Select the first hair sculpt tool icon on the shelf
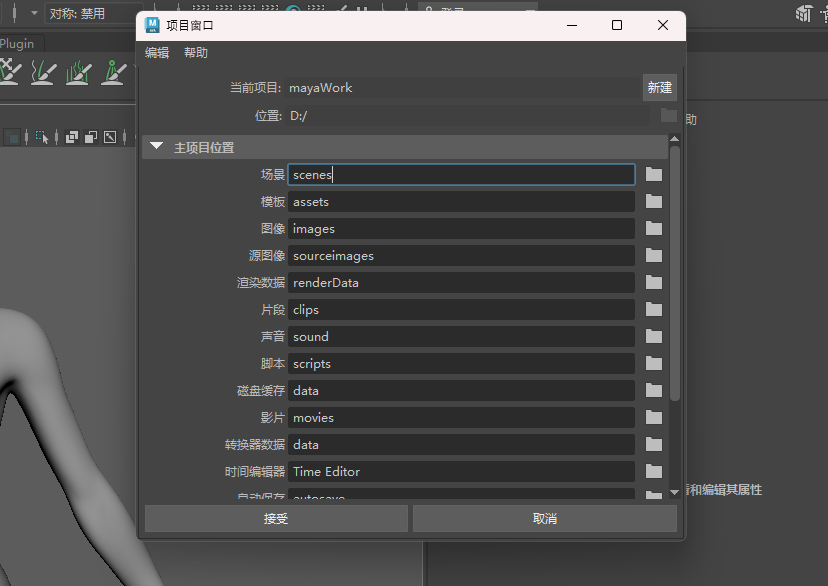 click(11, 72)
